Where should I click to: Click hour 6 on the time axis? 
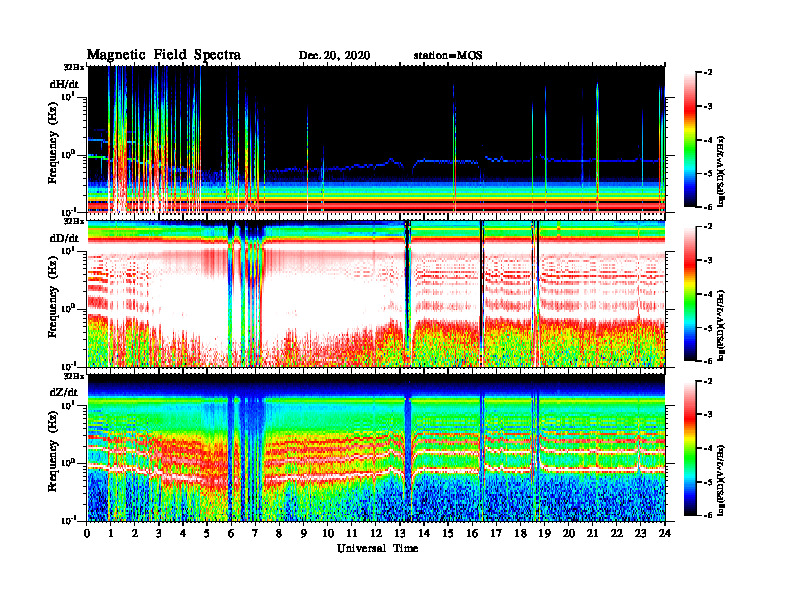231,534
